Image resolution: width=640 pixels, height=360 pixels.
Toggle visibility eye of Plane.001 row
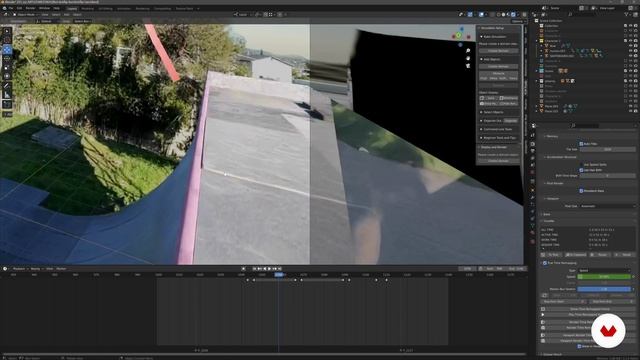pos(631,106)
